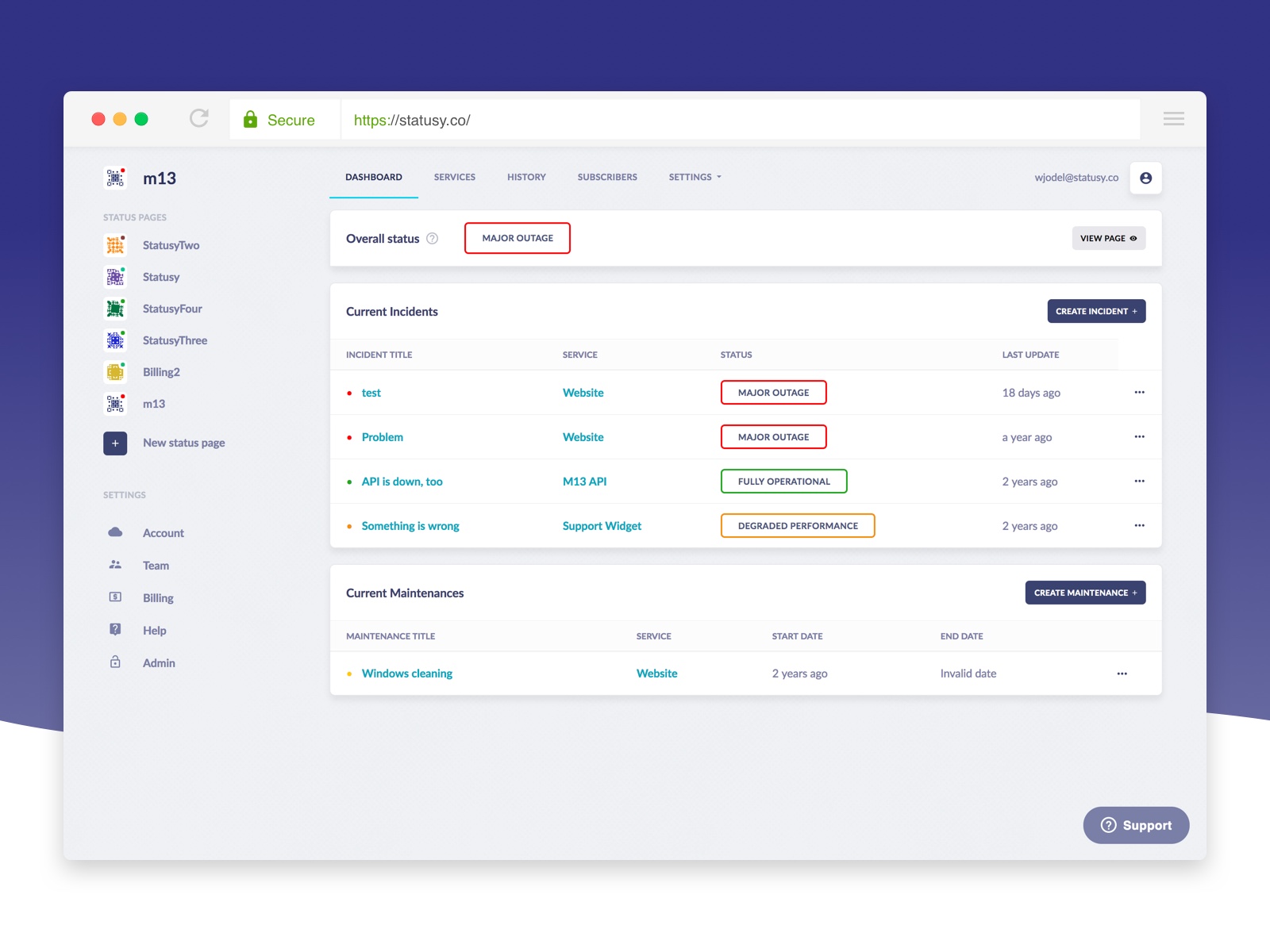Go to Billing settings in sidebar

pos(158,598)
